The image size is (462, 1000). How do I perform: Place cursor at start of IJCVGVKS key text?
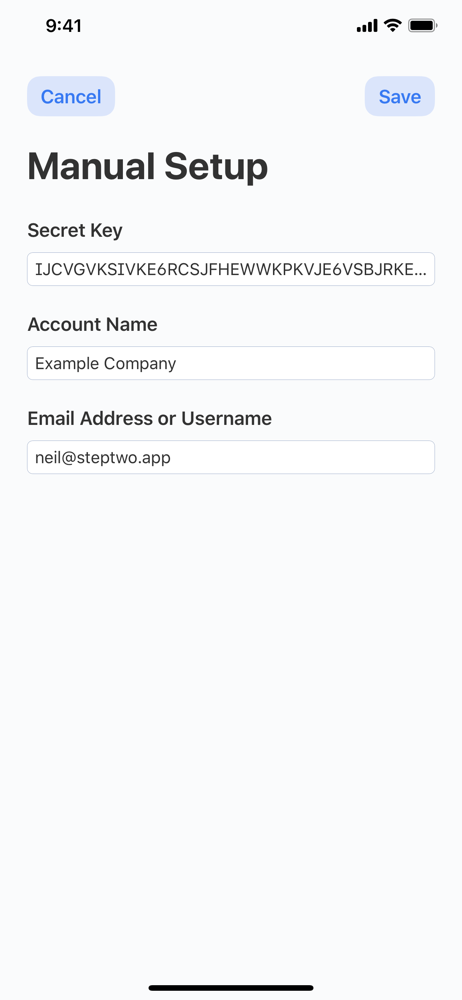[36, 269]
